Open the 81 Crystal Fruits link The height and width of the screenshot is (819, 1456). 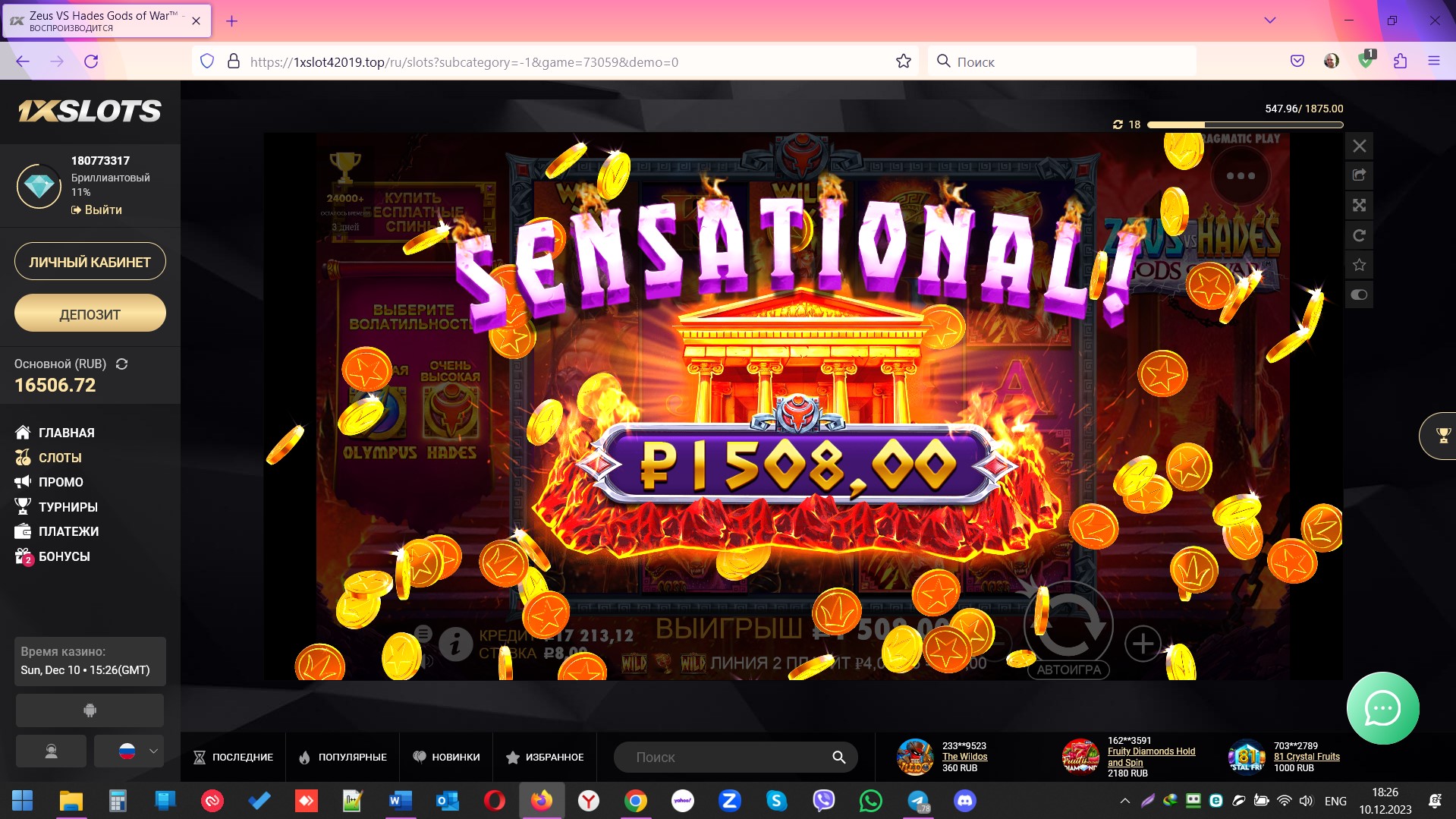(x=1307, y=757)
